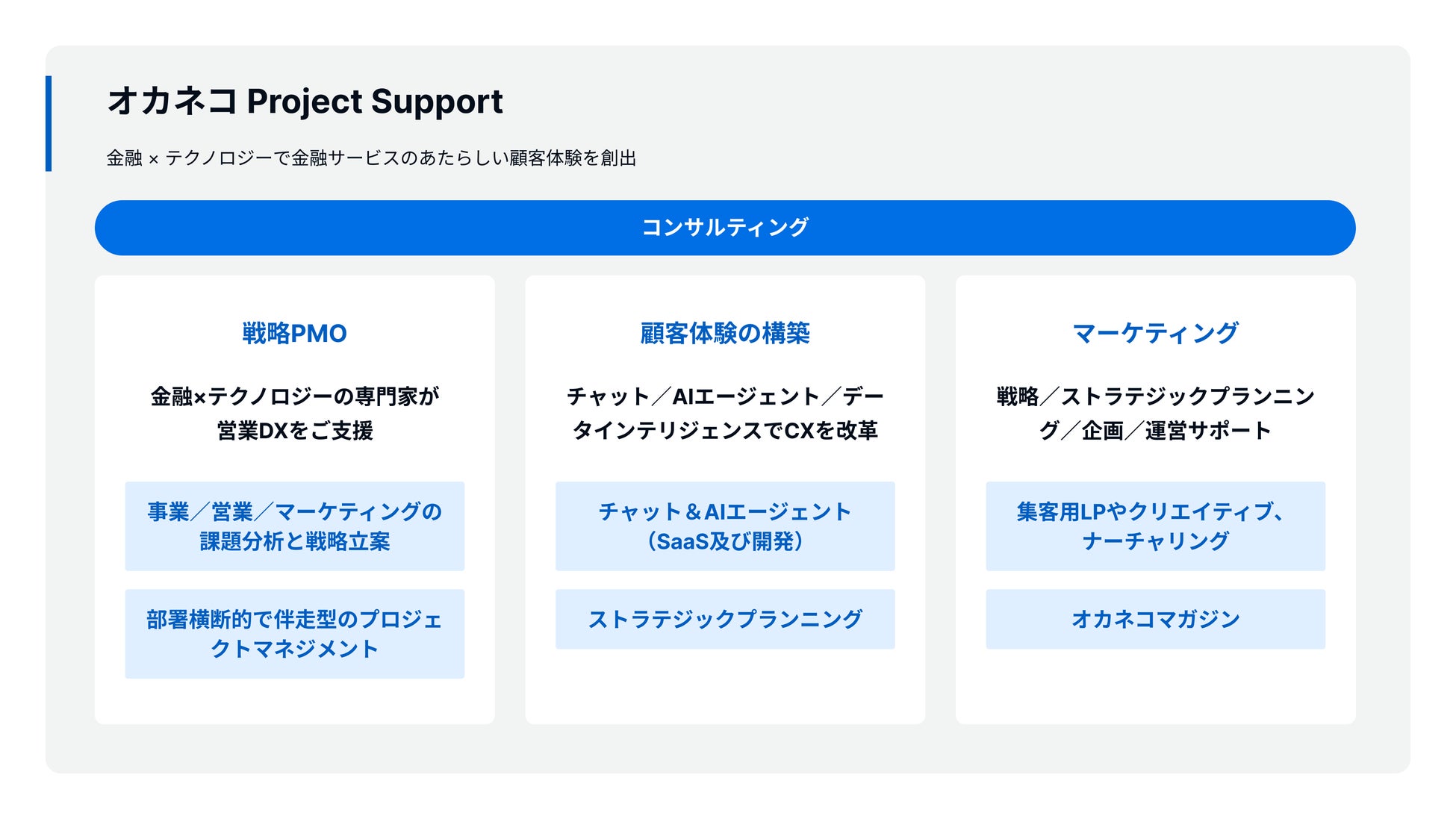Click 金融×テクノロジーの専門家が営業DXをご支援 description
1456x819 pixels.
pyautogui.click(x=294, y=413)
